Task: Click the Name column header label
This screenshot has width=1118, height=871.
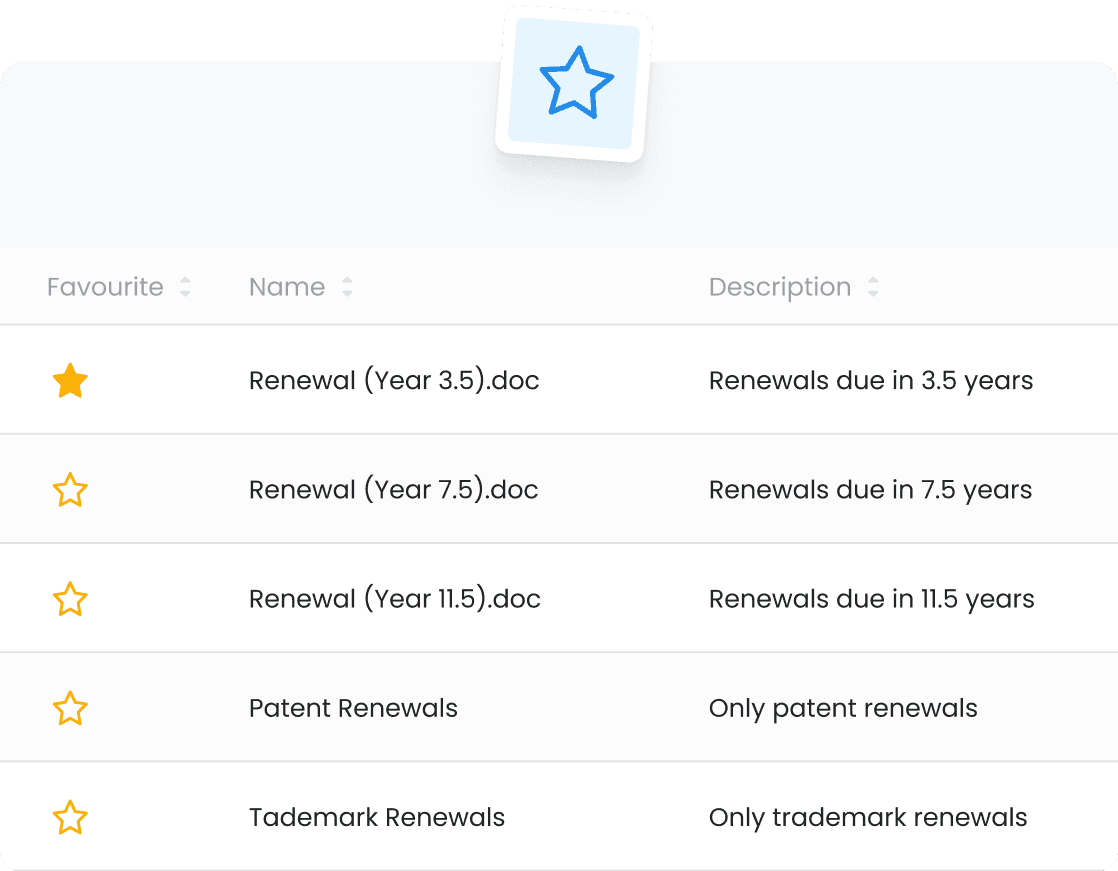Action: [287, 287]
